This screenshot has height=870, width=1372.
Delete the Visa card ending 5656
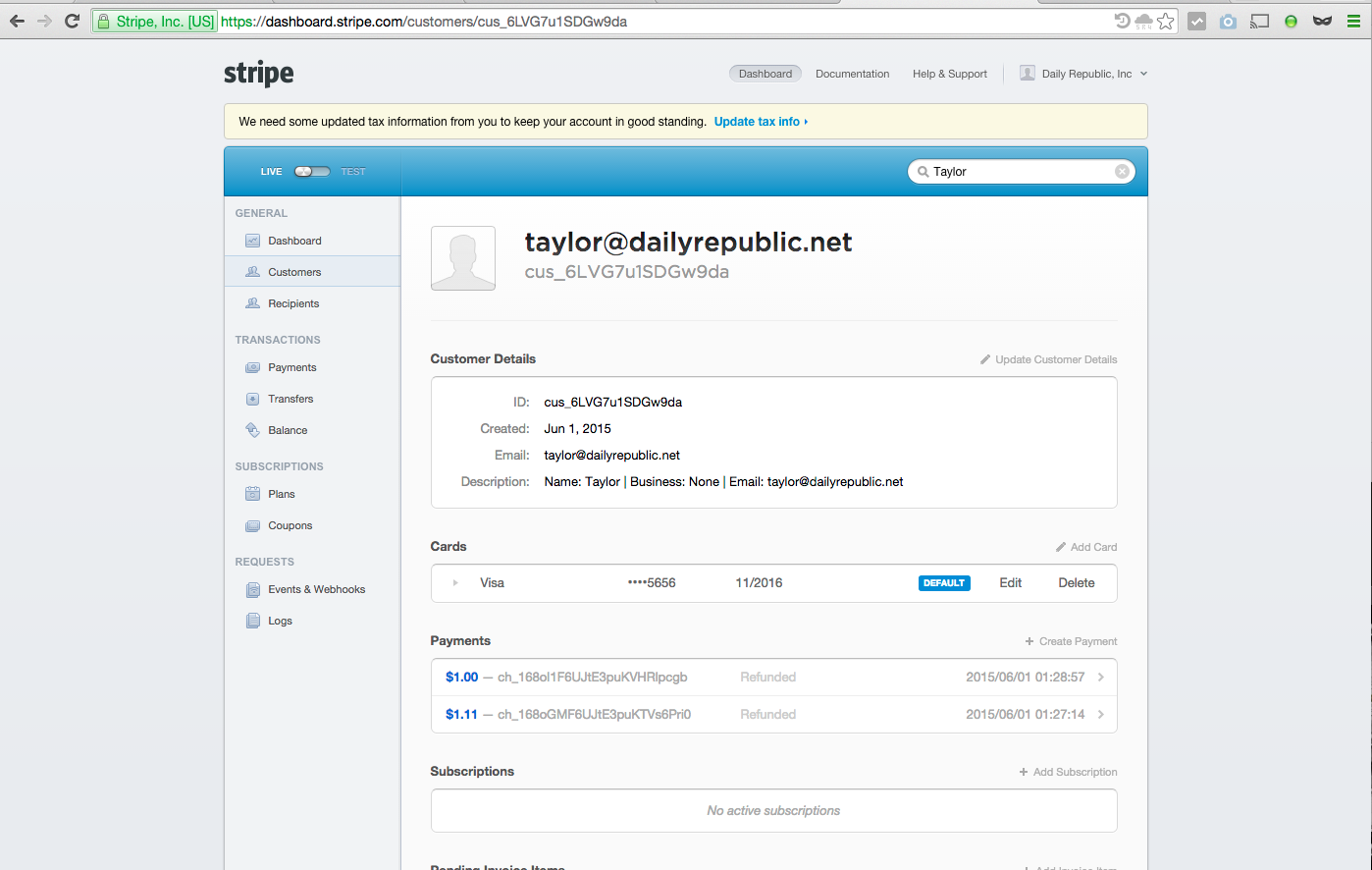click(x=1076, y=583)
